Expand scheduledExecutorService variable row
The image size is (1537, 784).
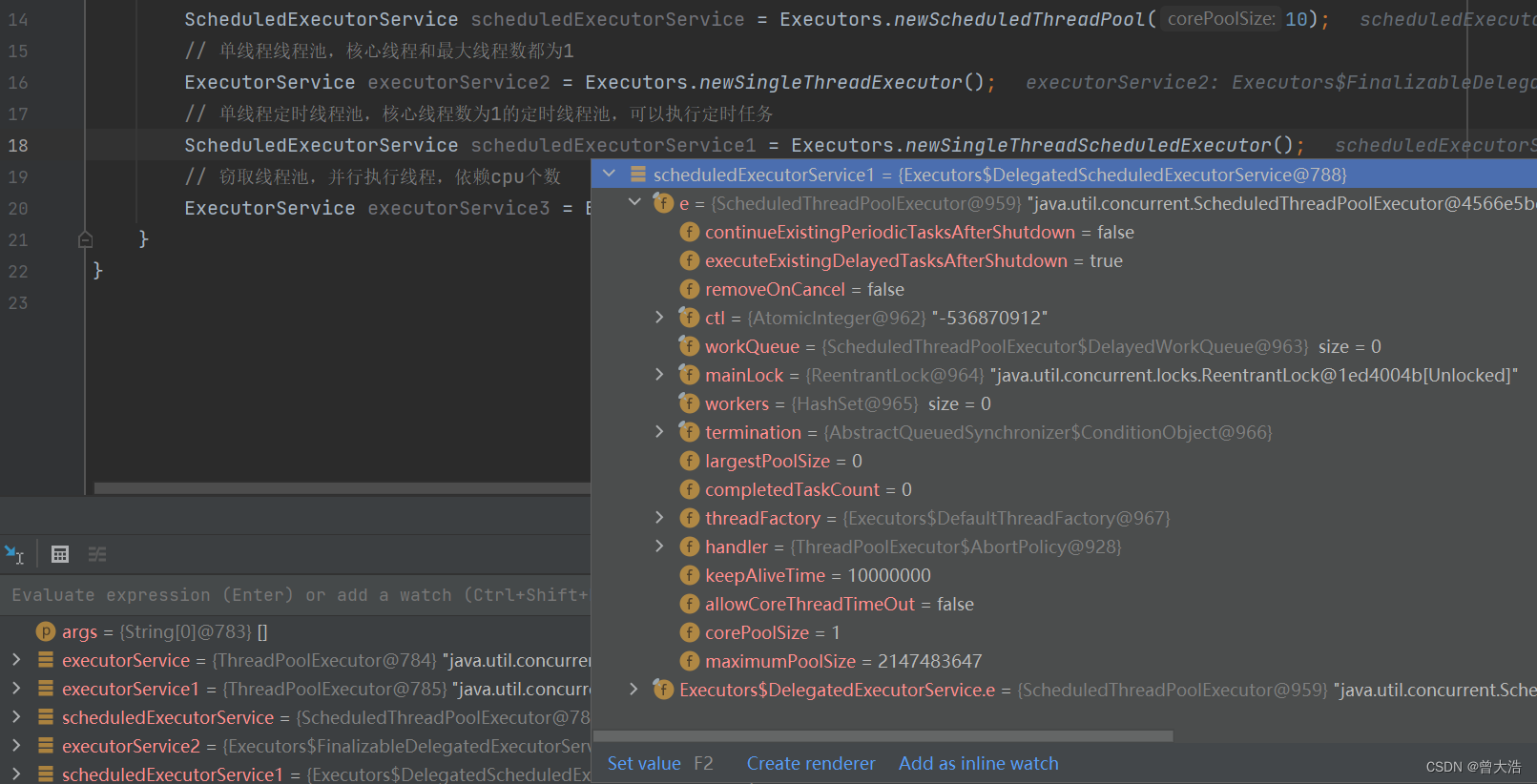point(16,717)
